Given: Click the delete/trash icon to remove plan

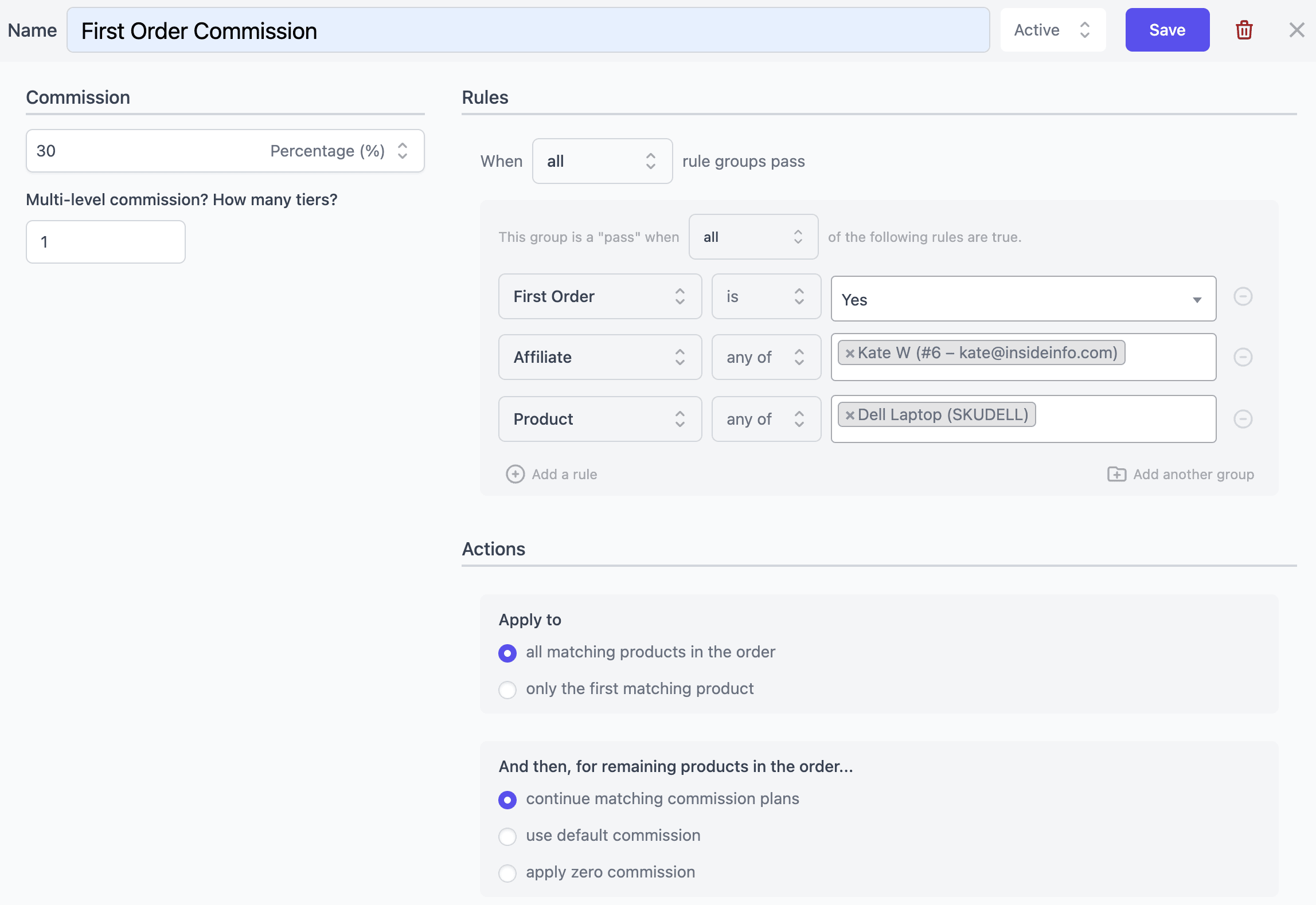Looking at the screenshot, I should click(1244, 30).
